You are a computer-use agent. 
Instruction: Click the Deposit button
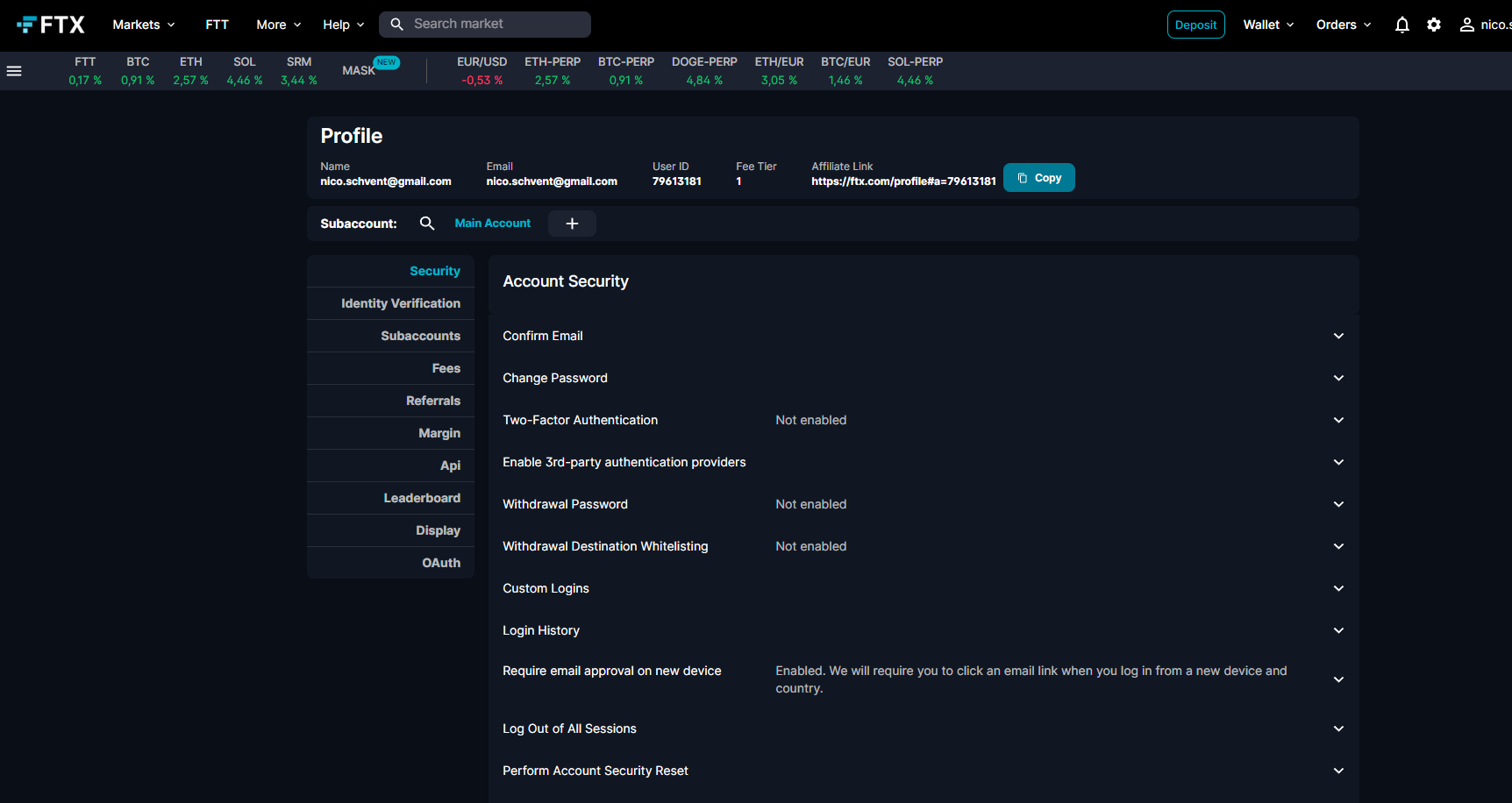click(1195, 24)
